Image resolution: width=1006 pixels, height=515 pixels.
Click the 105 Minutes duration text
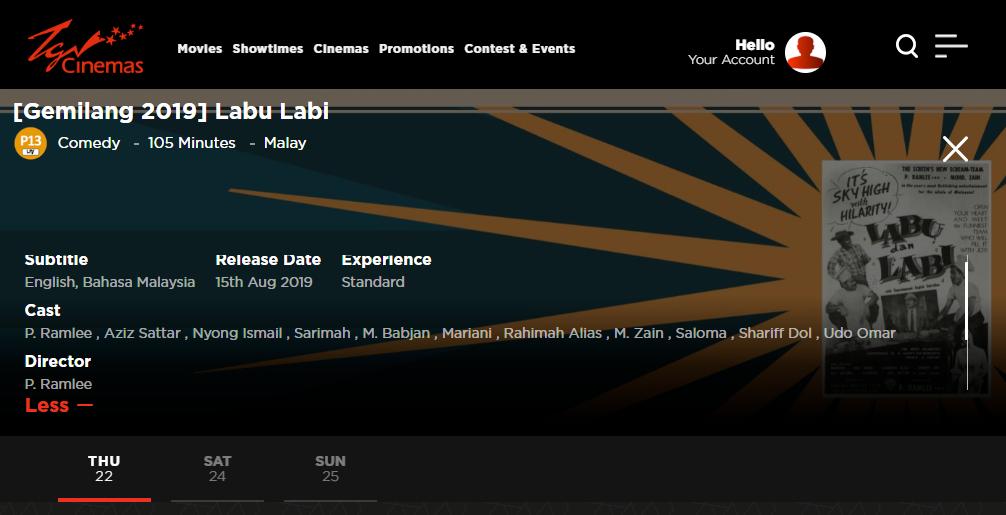click(x=191, y=143)
